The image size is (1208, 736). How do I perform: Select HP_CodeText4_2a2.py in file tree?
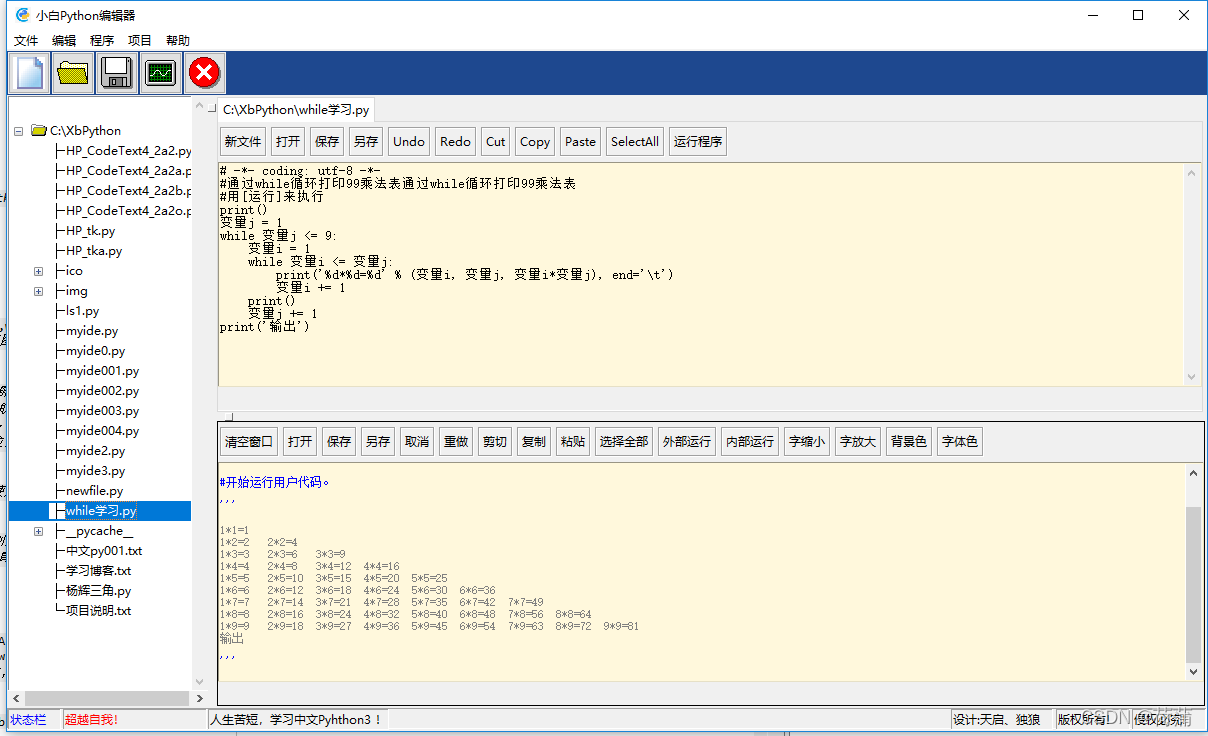pos(128,151)
